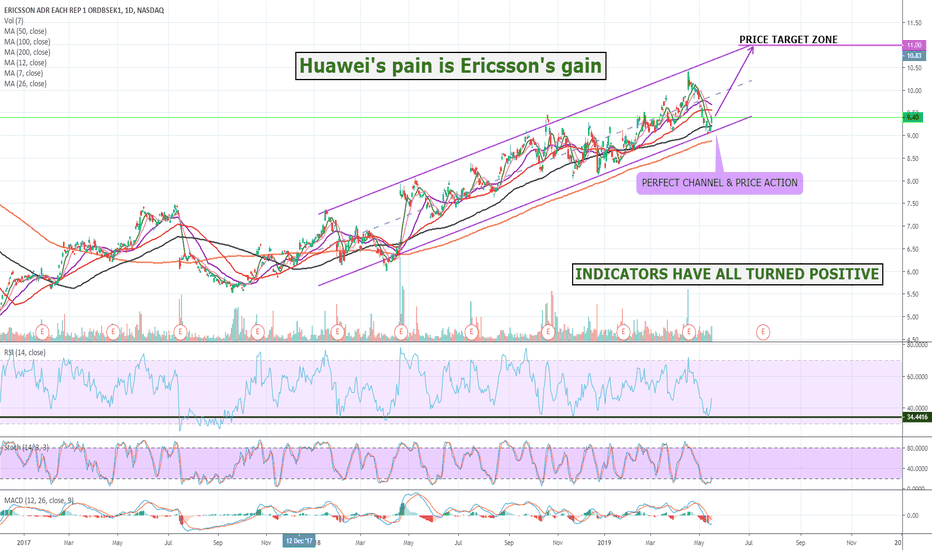
Task: Select the MA (26, close) legend entry
Action: [x=25, y=84]
